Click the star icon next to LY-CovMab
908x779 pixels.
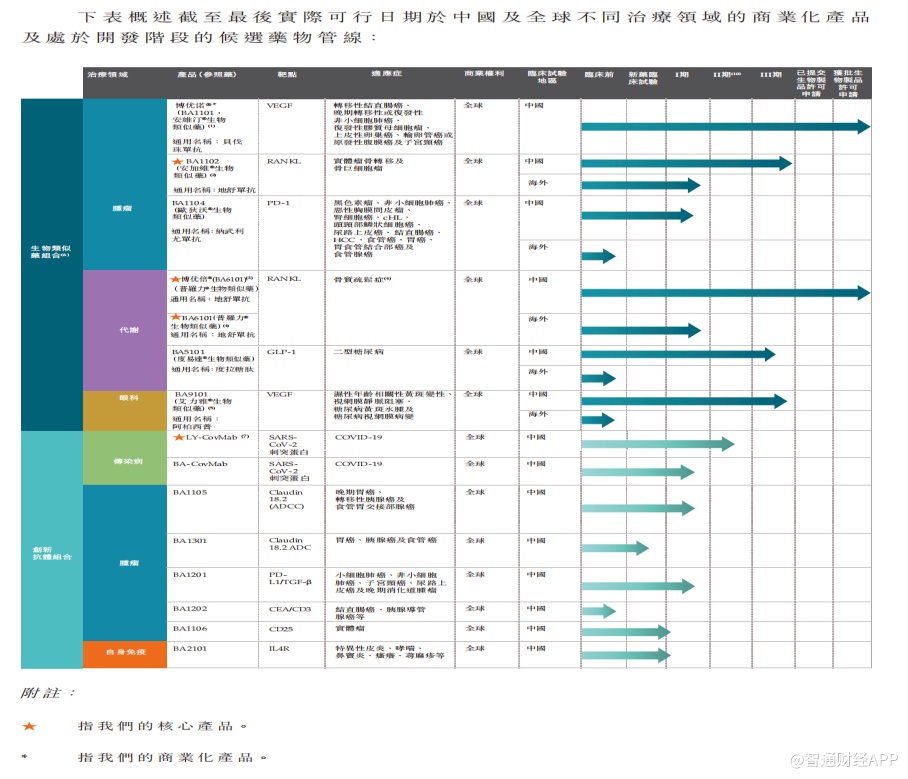tap(178, 437)
